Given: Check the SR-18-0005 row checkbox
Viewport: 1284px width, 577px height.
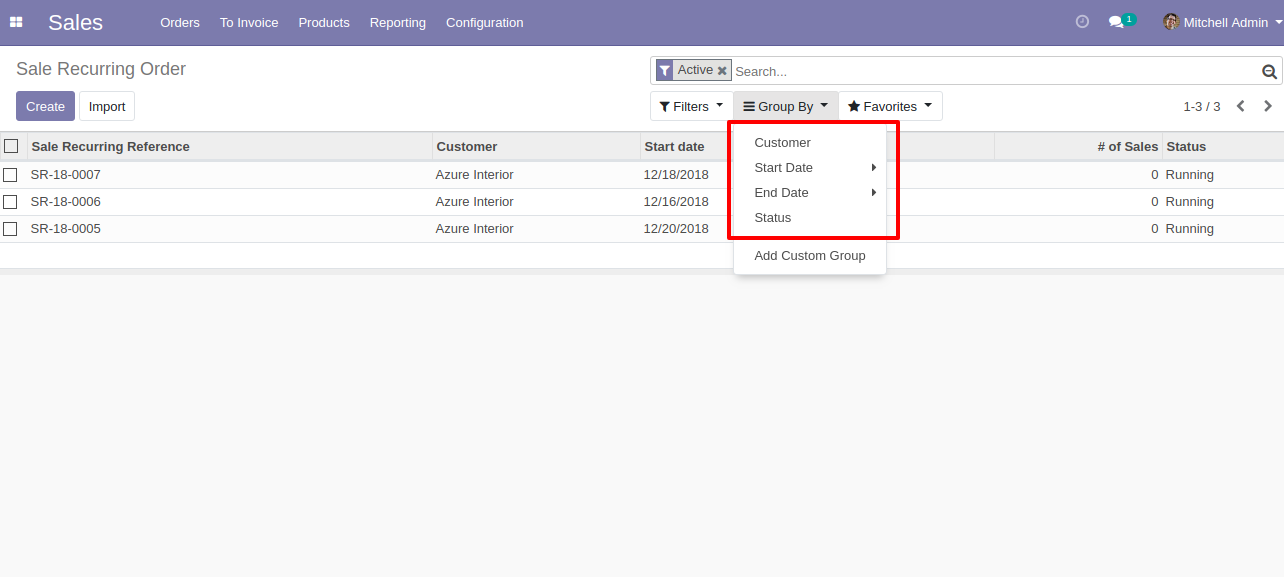Looking at the screenshot, I should point(10,229).
